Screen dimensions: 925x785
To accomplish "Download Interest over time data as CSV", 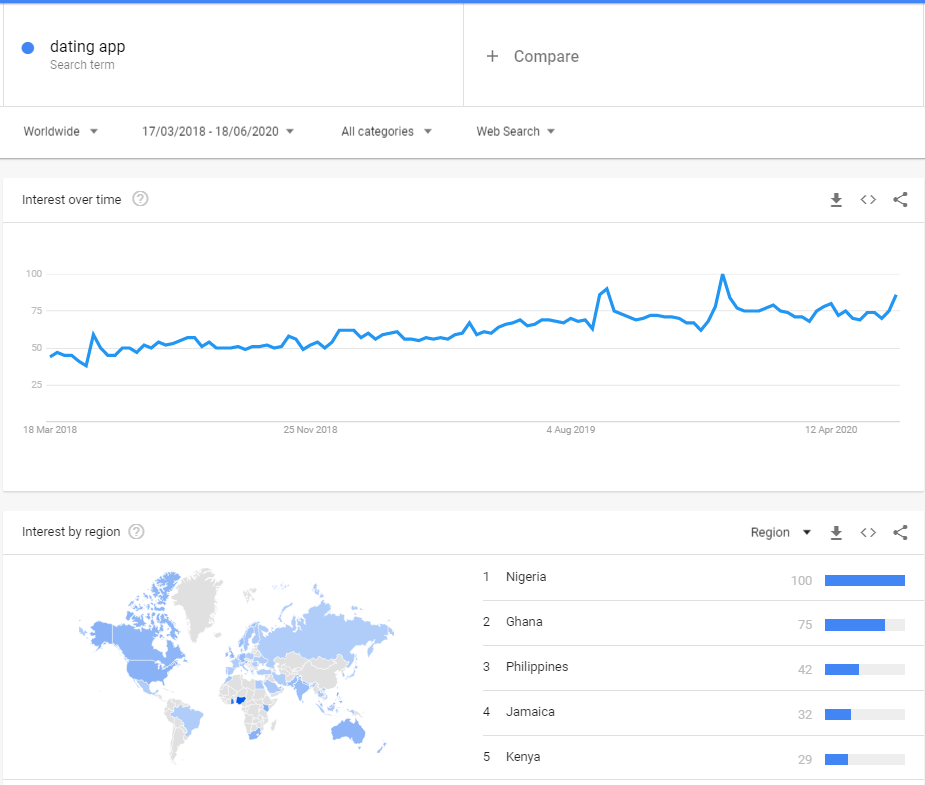I will click(836, 200).
